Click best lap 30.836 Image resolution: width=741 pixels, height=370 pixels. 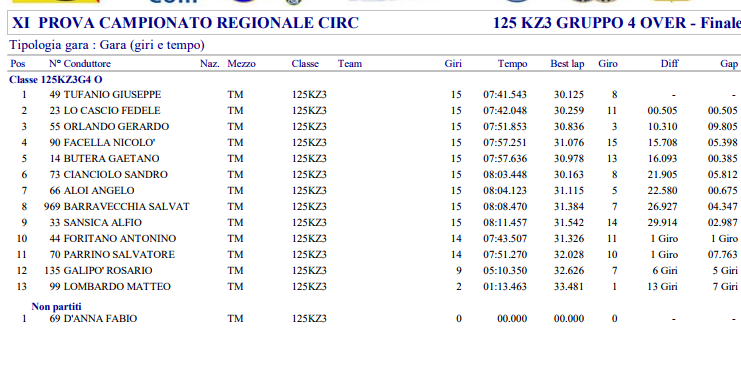(569, 127)
